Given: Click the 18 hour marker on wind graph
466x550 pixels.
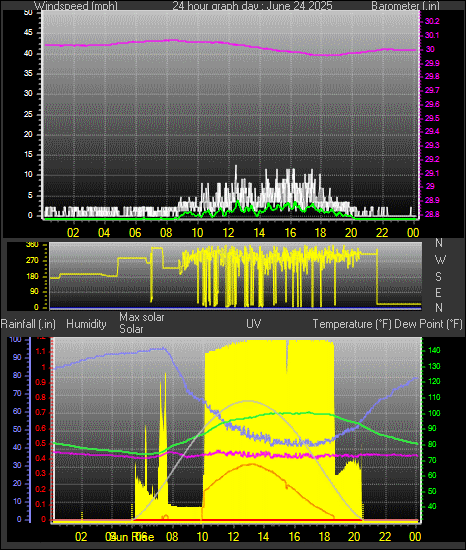Looking at the screenshot, I should click(x=320, y=232).
